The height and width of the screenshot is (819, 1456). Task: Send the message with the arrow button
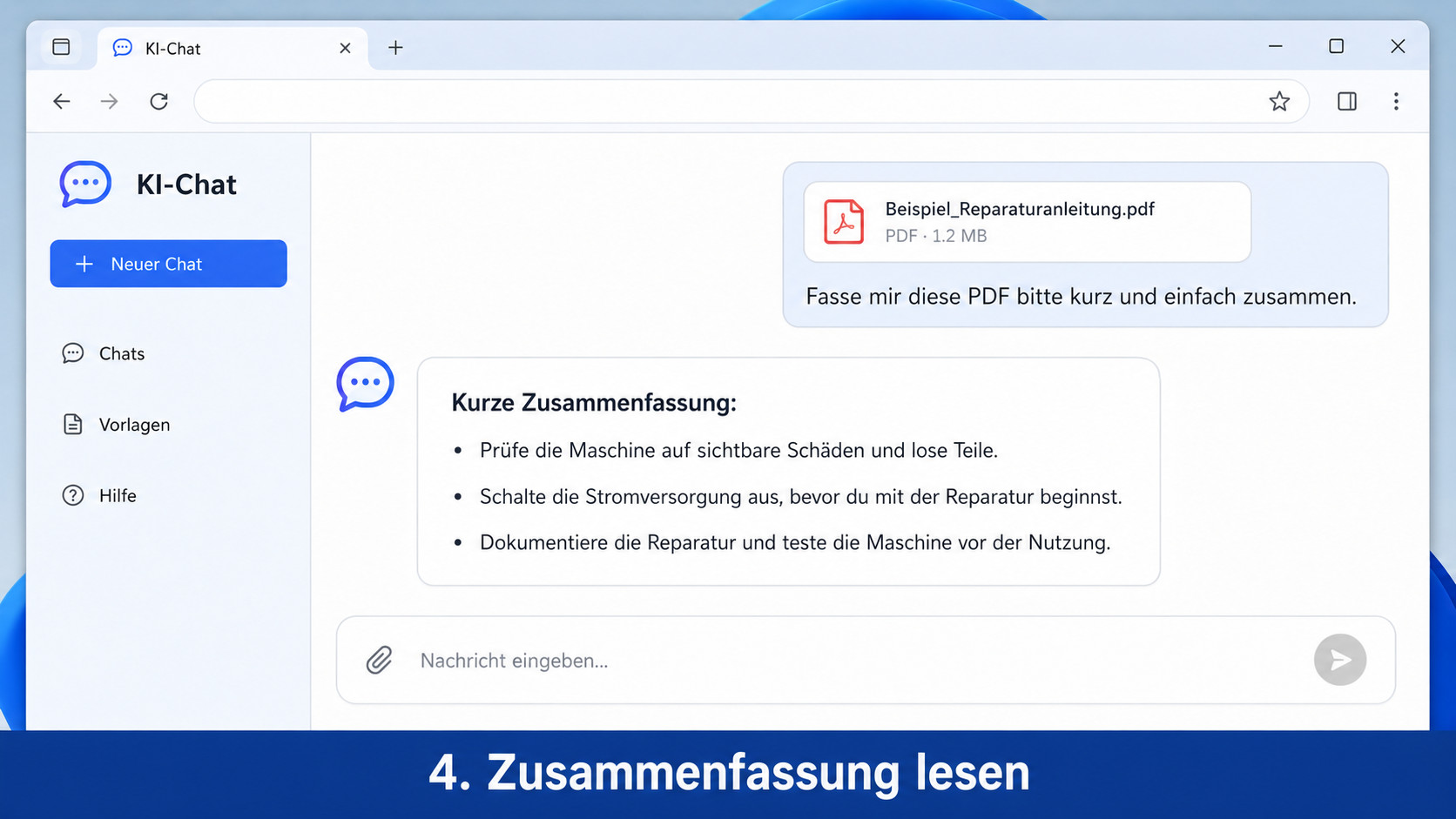click(x=1339, y=660)
